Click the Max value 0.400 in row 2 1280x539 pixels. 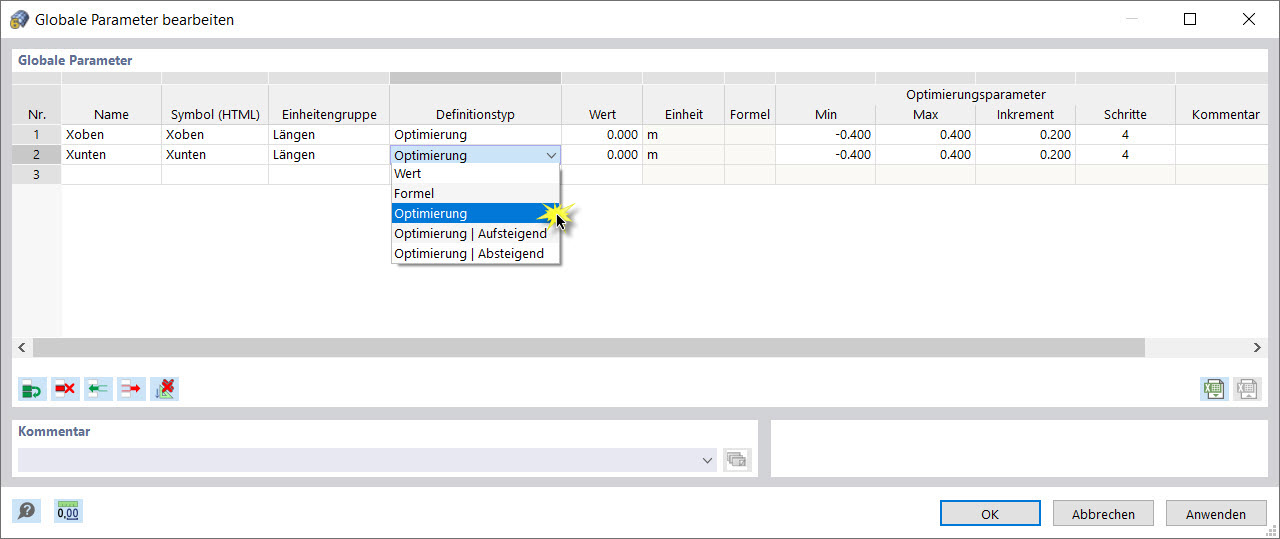coord(926,155)
